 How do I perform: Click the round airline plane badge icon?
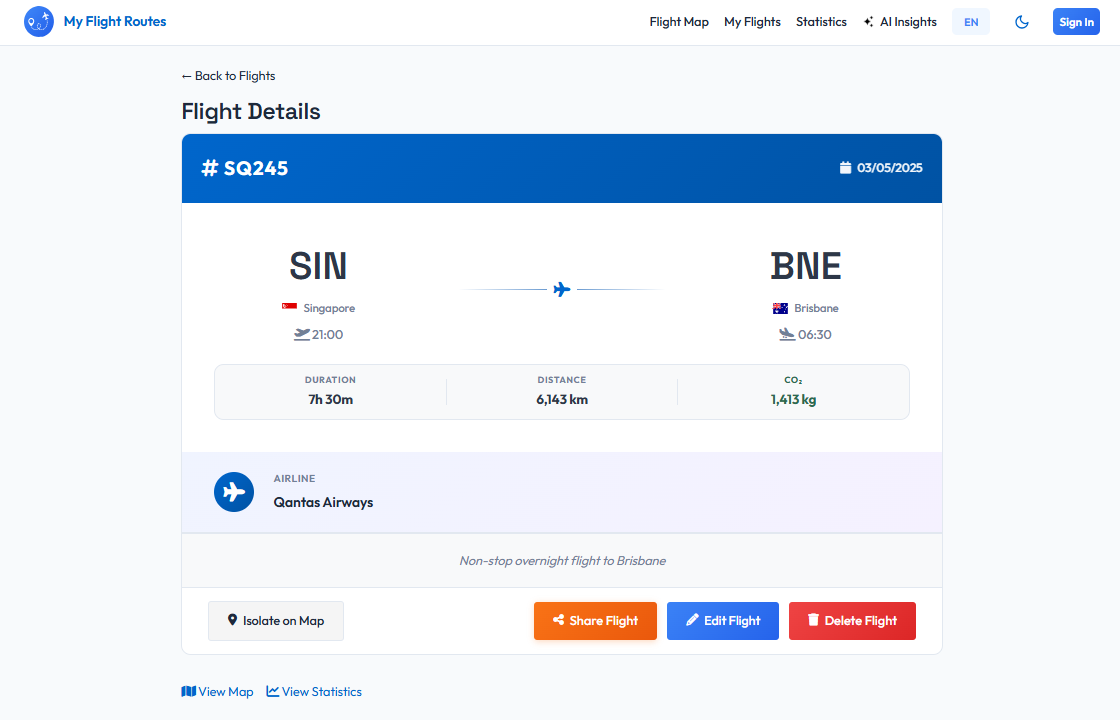(x=234, y=492)
